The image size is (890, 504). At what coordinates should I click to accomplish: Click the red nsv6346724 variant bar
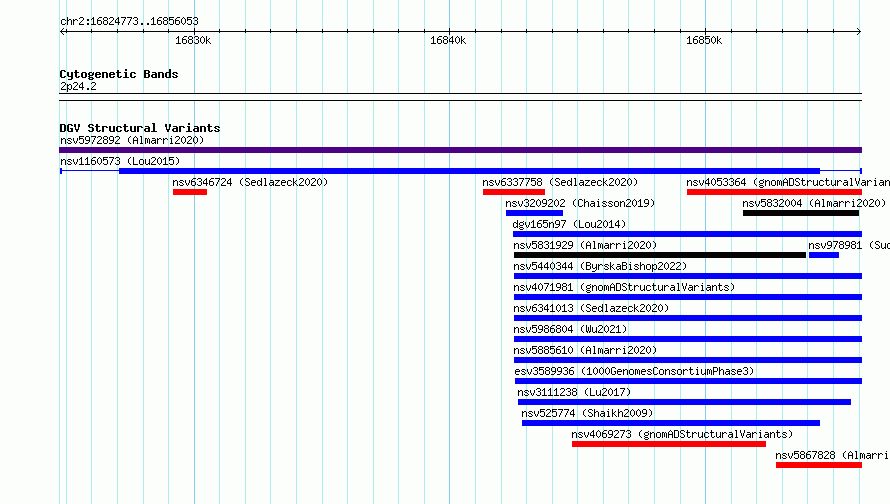click(x=190, y=192)
